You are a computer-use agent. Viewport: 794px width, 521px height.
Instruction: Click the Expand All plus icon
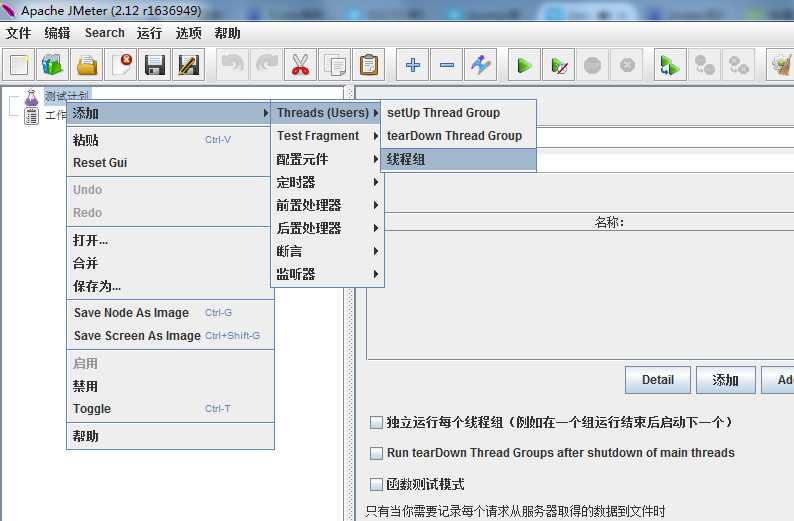pos(413,65)
